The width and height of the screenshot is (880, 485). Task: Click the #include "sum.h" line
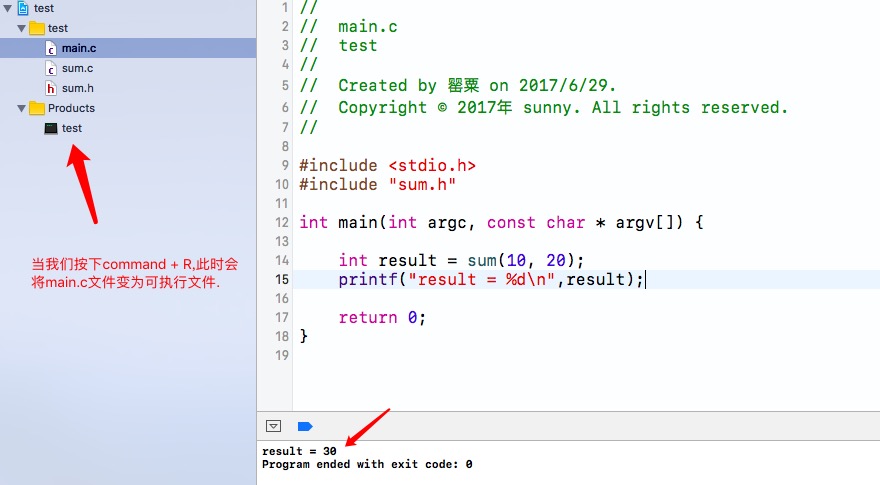tap(377, 185)
